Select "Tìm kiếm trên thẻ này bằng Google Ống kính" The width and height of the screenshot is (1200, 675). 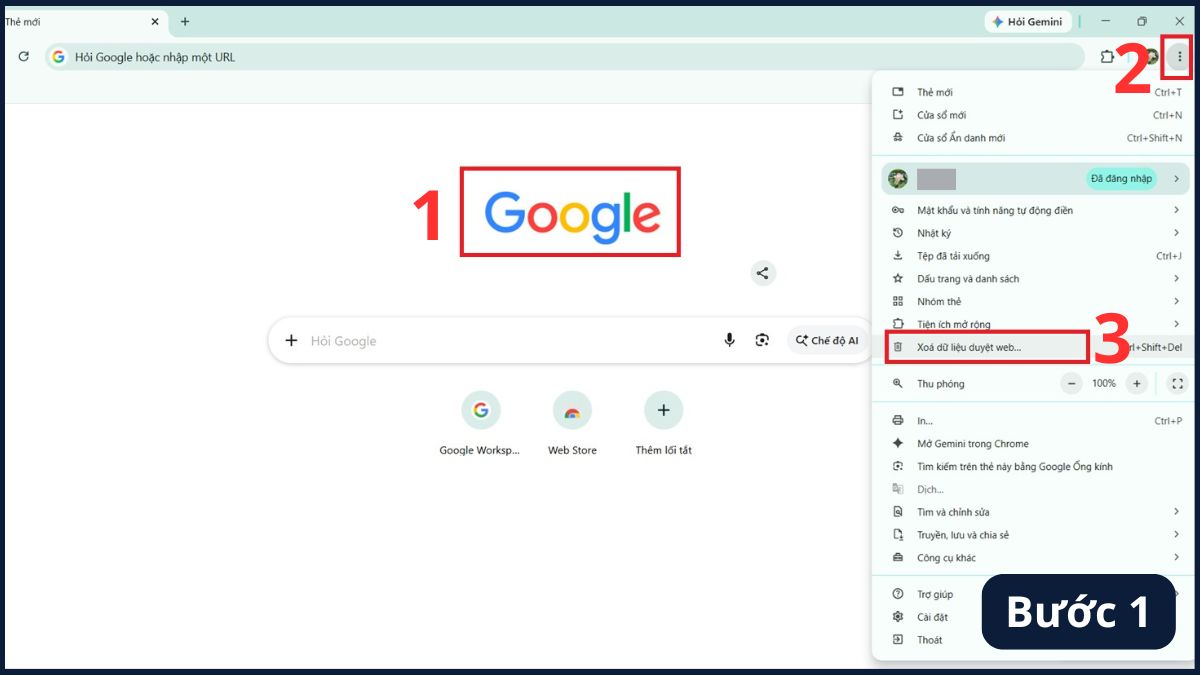pyautogui.click(x=1035, y=467)
